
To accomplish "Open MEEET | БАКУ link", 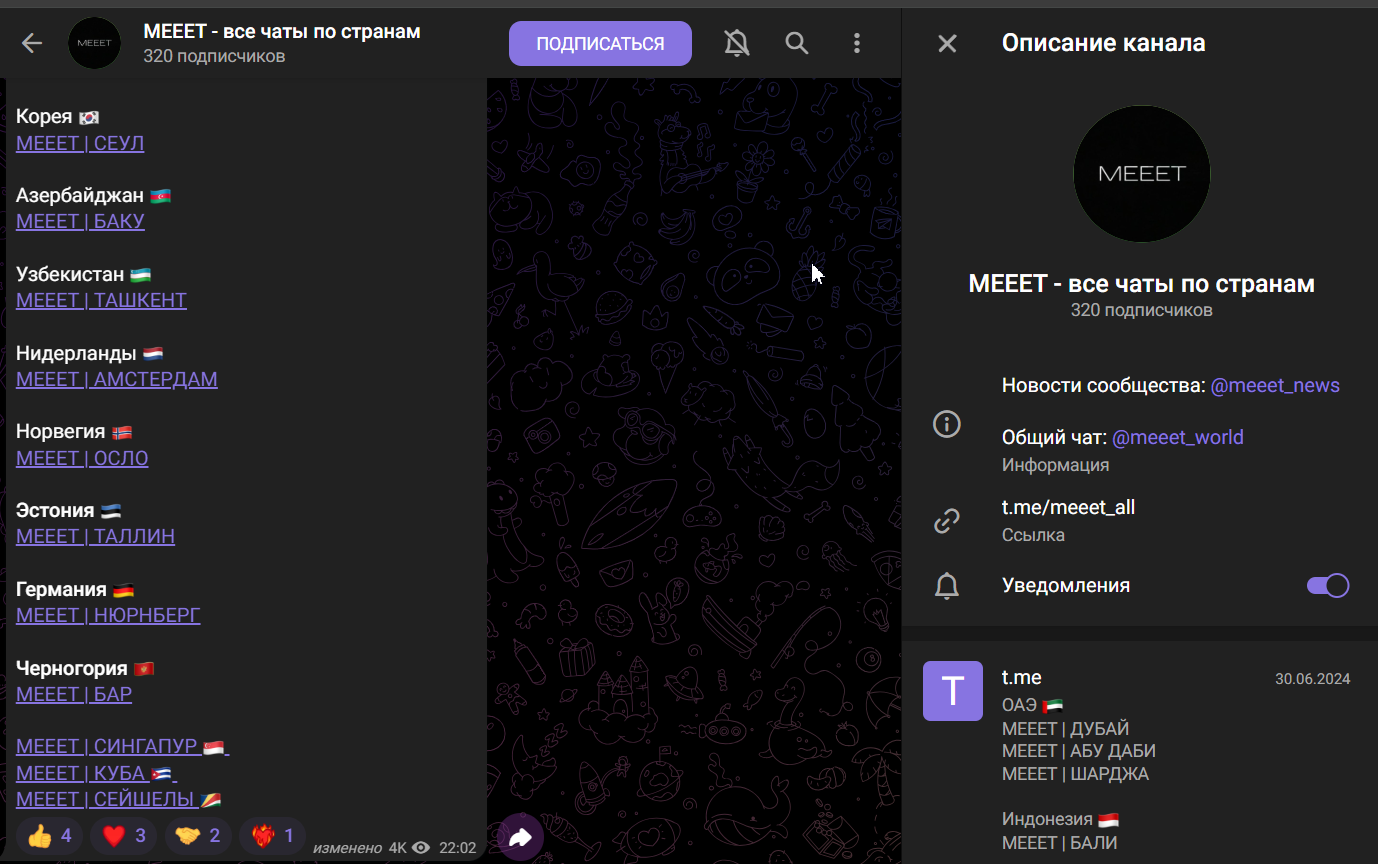I will pyautogui.click(x=80, y=221).
